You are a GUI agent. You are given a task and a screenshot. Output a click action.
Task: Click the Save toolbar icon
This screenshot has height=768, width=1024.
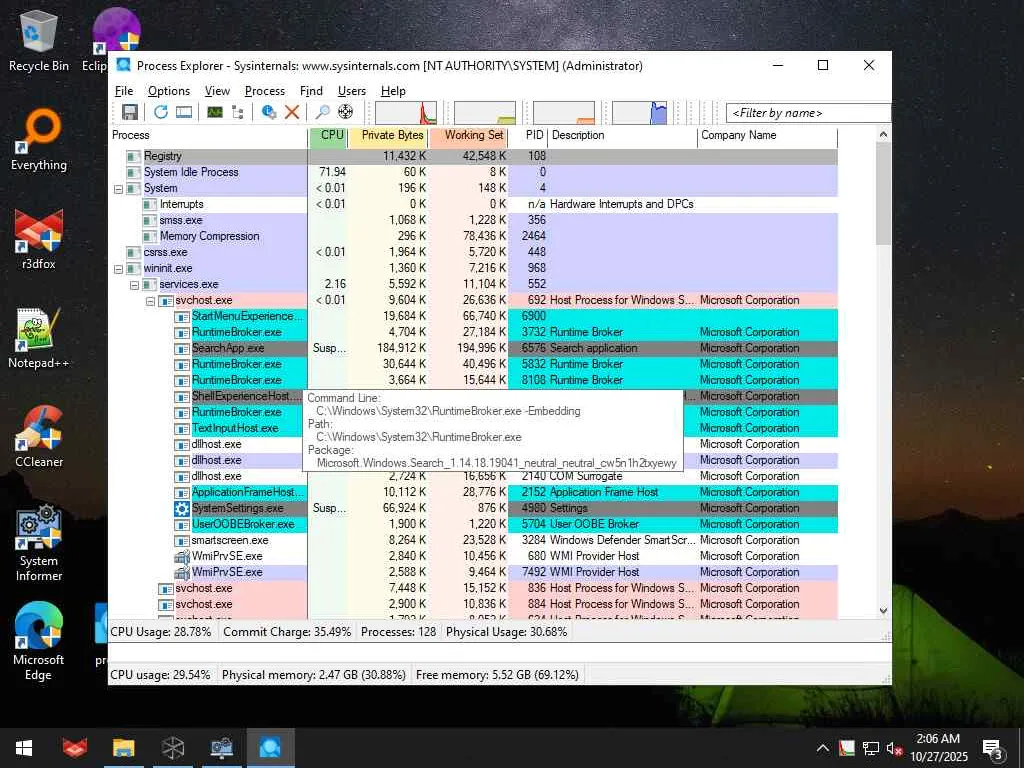[x=129, y=112]
